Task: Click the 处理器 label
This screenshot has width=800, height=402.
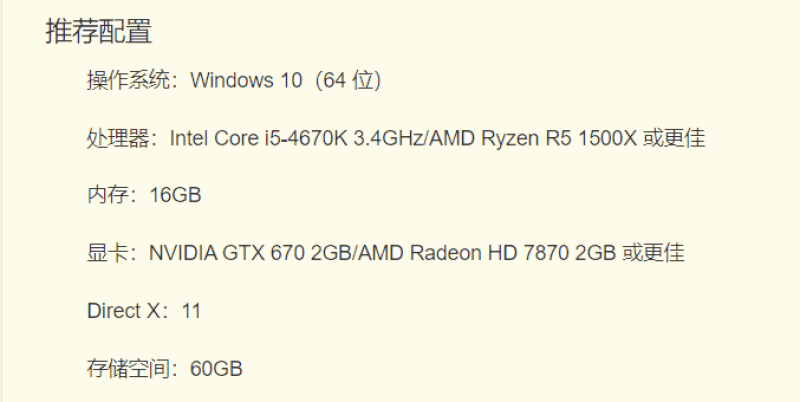Action: 118,138
